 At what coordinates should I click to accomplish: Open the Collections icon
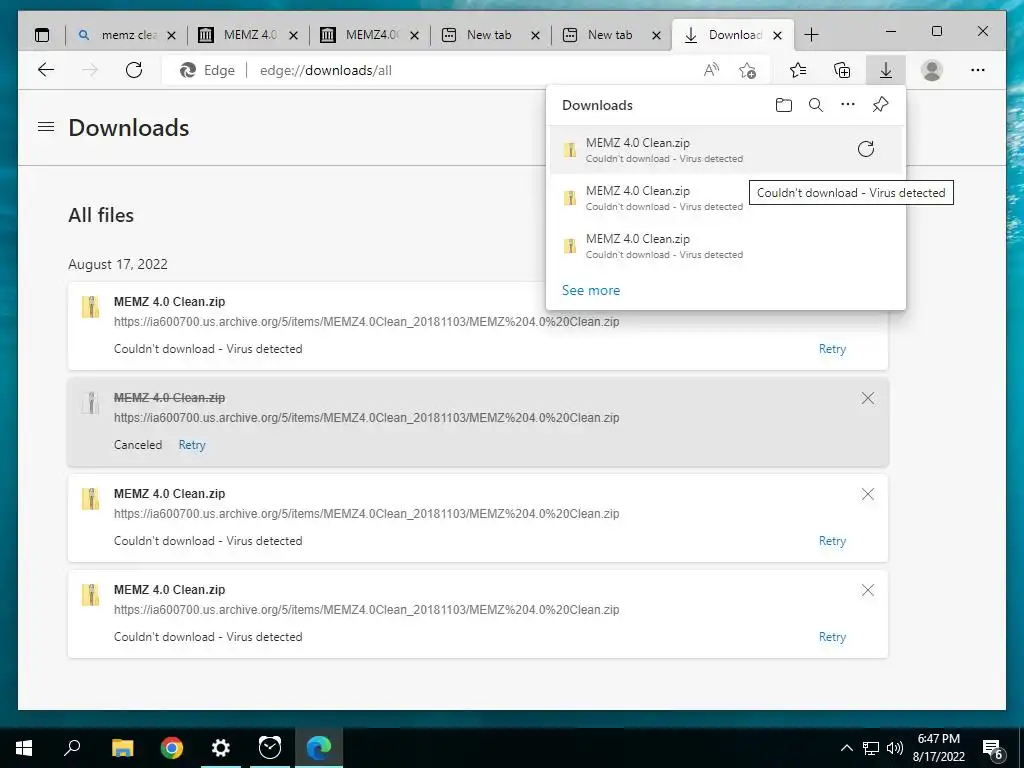click(x=842, y=70)
